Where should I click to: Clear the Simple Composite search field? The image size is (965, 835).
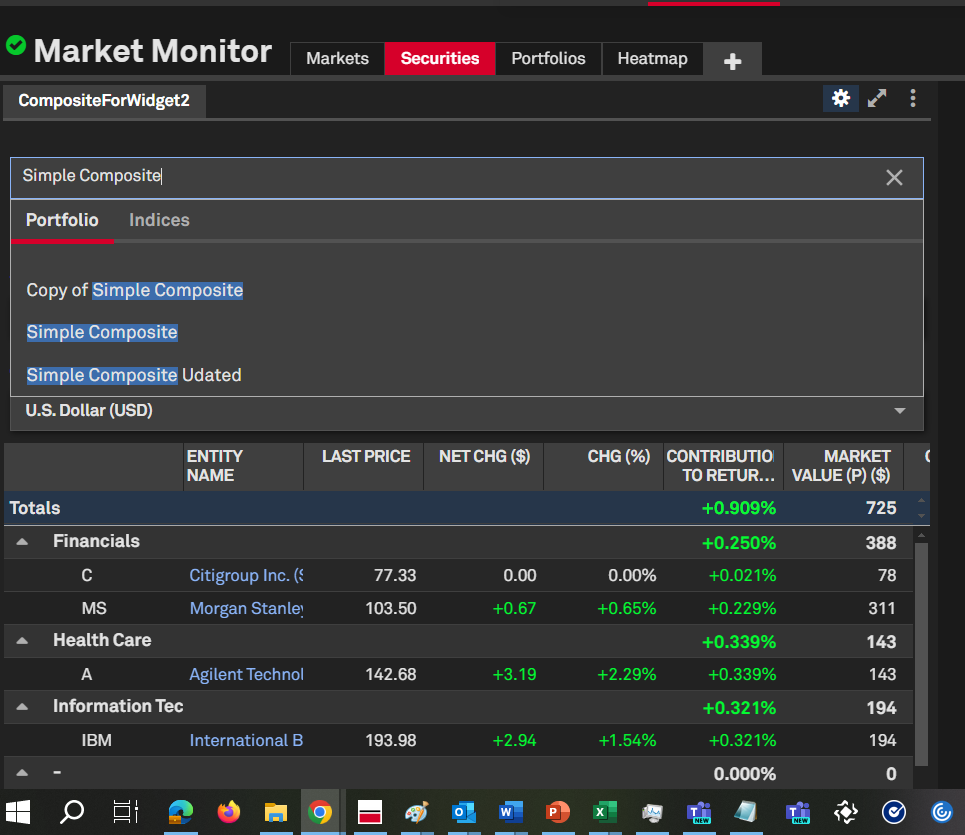coord(894,177)
